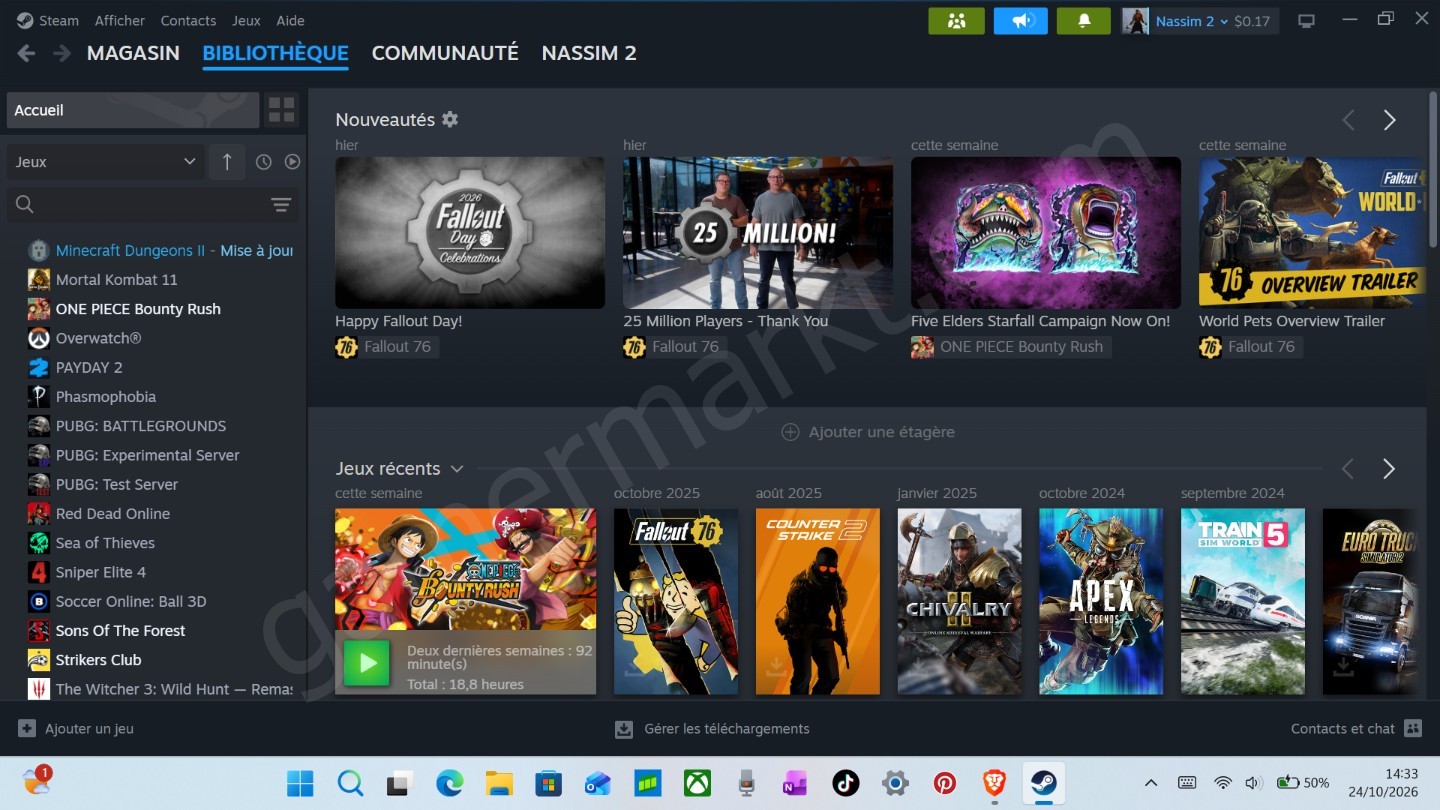This screenshot has height=810, width=1440.
Task: Click the main library vertical scrollbar
Action: pos(1433,170)
